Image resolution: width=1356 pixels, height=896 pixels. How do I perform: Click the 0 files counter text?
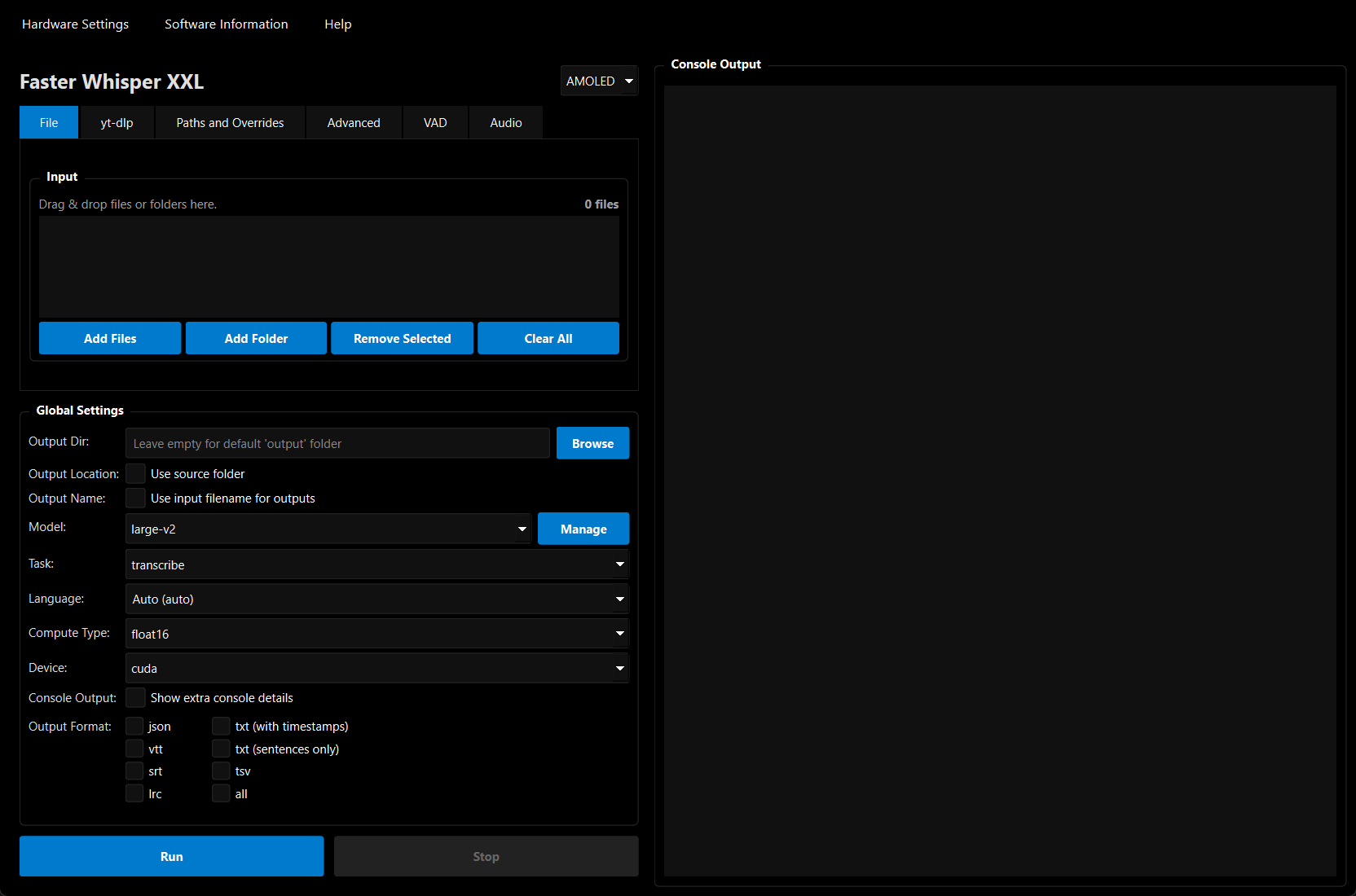tap(601, 204)
